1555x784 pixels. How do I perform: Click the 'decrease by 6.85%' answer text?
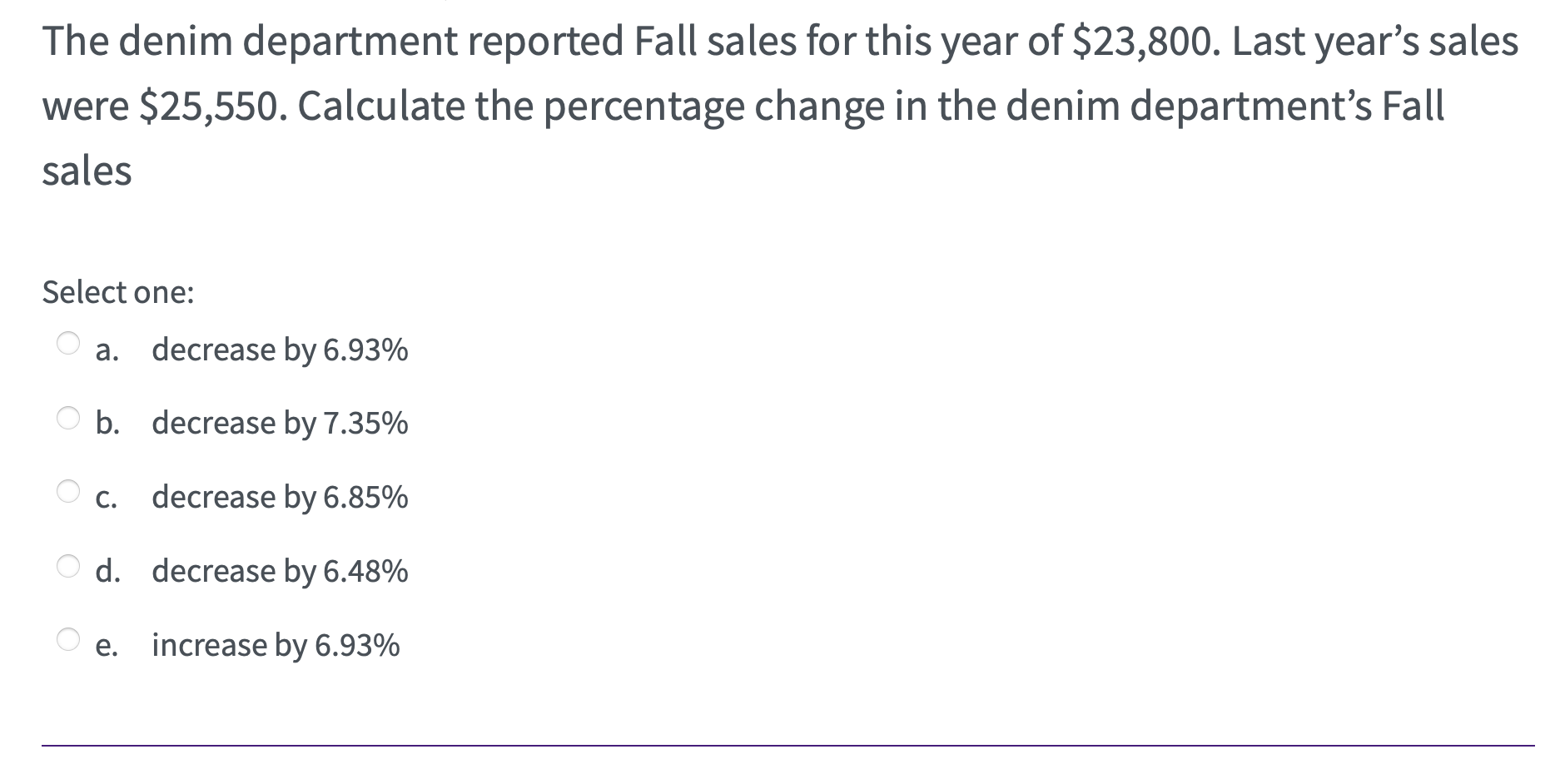click(x=280, y=498)
